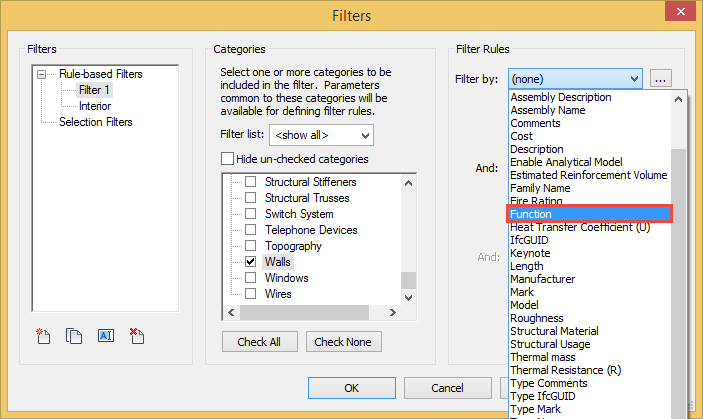Viewport: 703px width, 419px height.
Task: Check the Windows category
Action: [x=251, y=278]
